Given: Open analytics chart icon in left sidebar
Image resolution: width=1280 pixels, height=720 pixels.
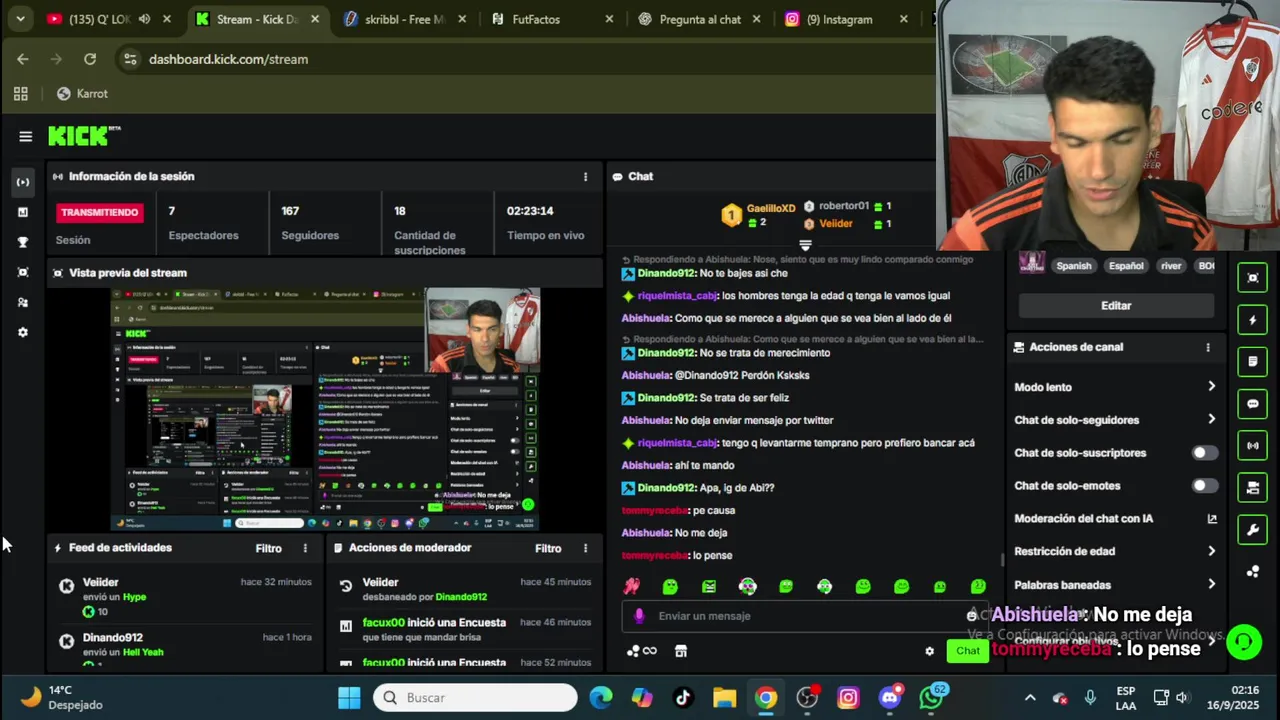Looking at the screenshot, I should pos(23,212).
